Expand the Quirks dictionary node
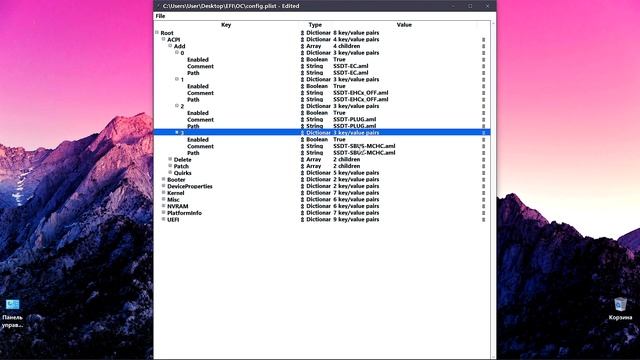 point(170,172)
